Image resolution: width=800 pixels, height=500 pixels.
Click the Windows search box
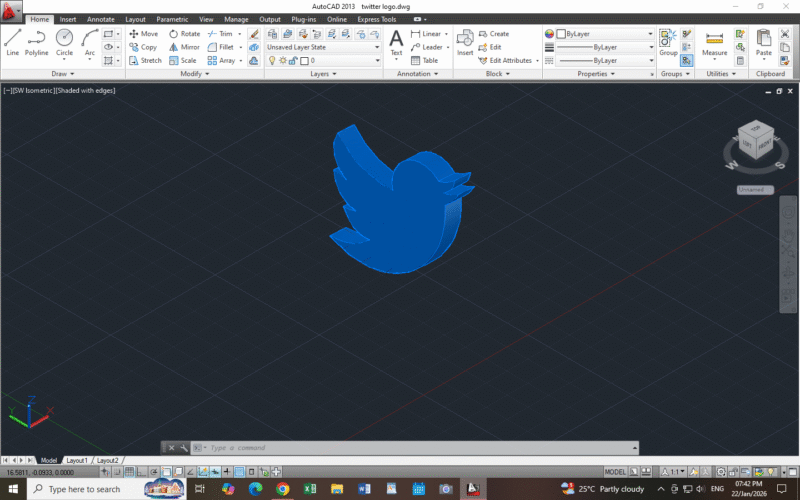click(x=106, y=489)
